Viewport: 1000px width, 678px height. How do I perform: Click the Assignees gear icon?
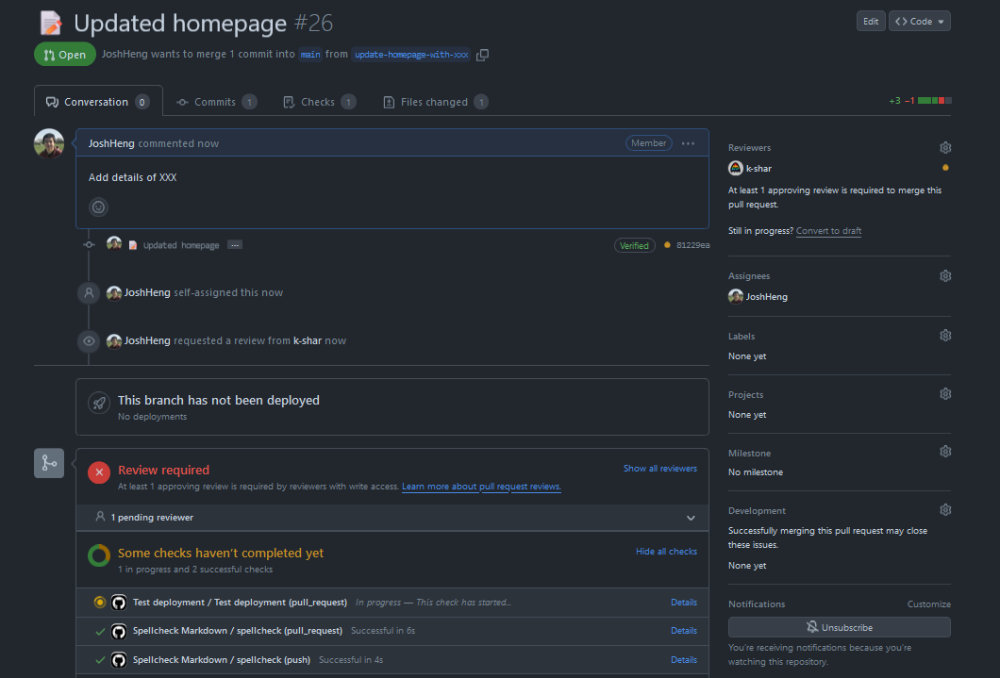coord(945,276)
